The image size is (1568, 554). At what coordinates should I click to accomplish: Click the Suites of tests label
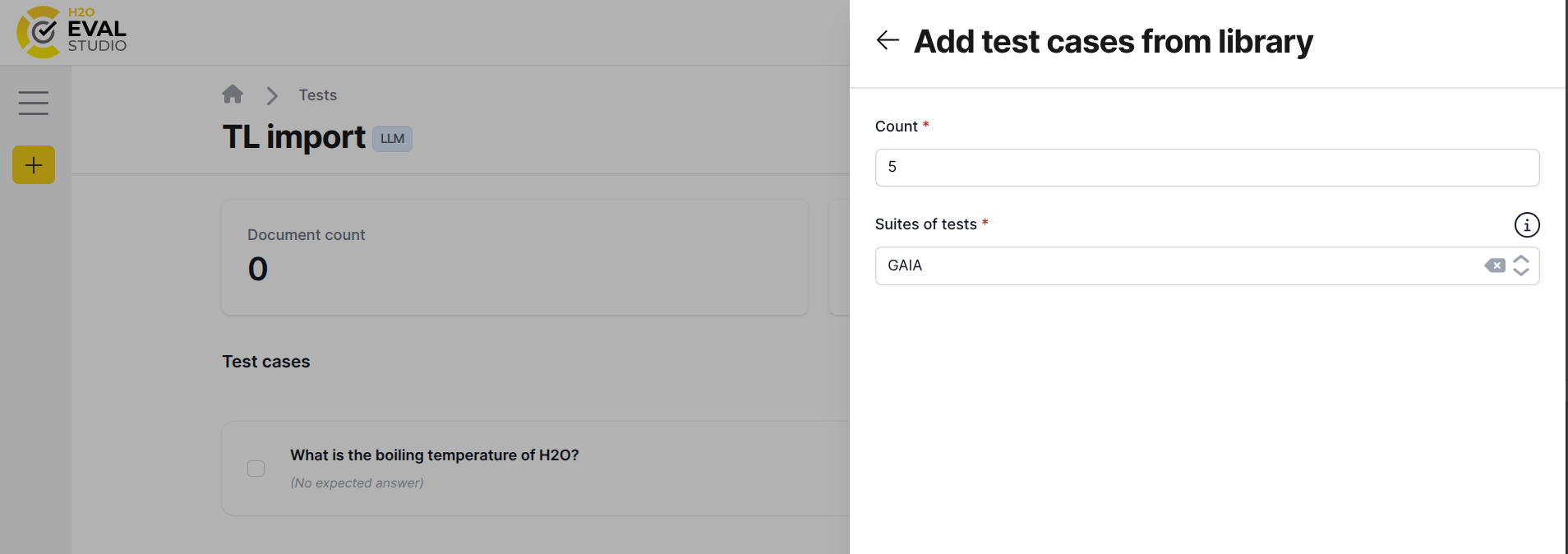(x=925, y=224)
